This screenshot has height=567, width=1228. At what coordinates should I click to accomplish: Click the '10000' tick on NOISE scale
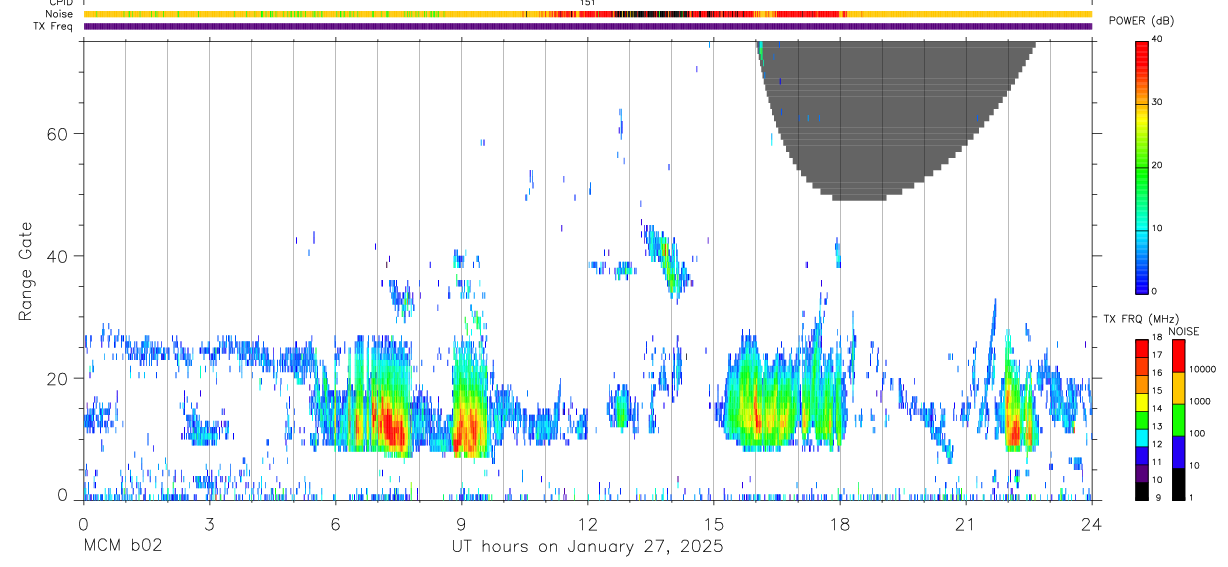pyautogui.click(x=1202, y=369)
